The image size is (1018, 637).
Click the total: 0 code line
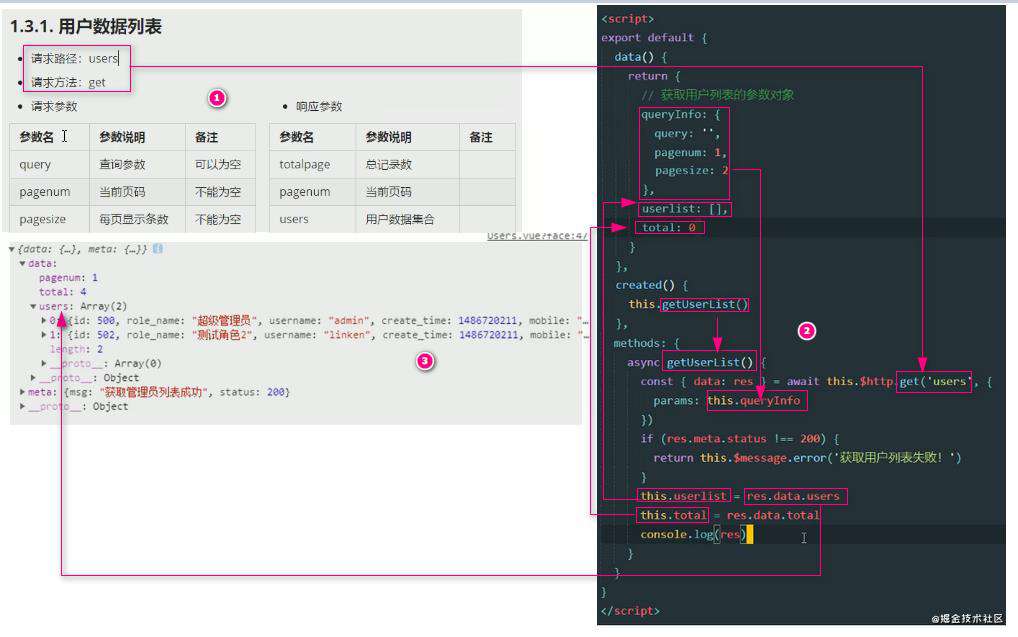point(669,228)
